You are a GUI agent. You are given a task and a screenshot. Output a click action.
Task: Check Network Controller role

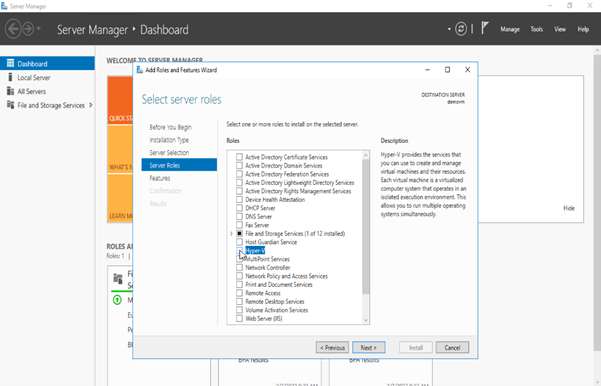coord(239,267)
